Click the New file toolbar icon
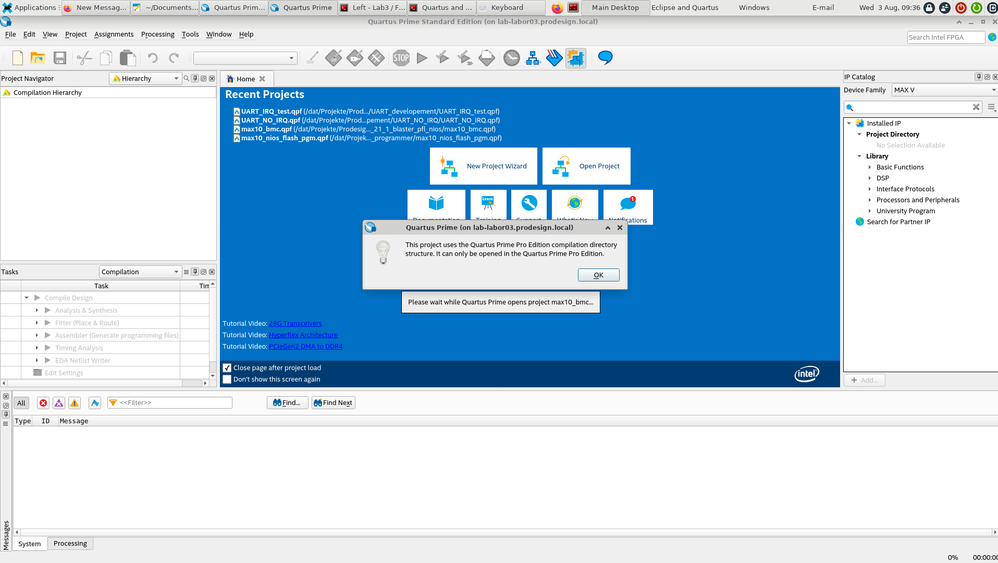Viewport: 998px width, 563px height. 17,58
